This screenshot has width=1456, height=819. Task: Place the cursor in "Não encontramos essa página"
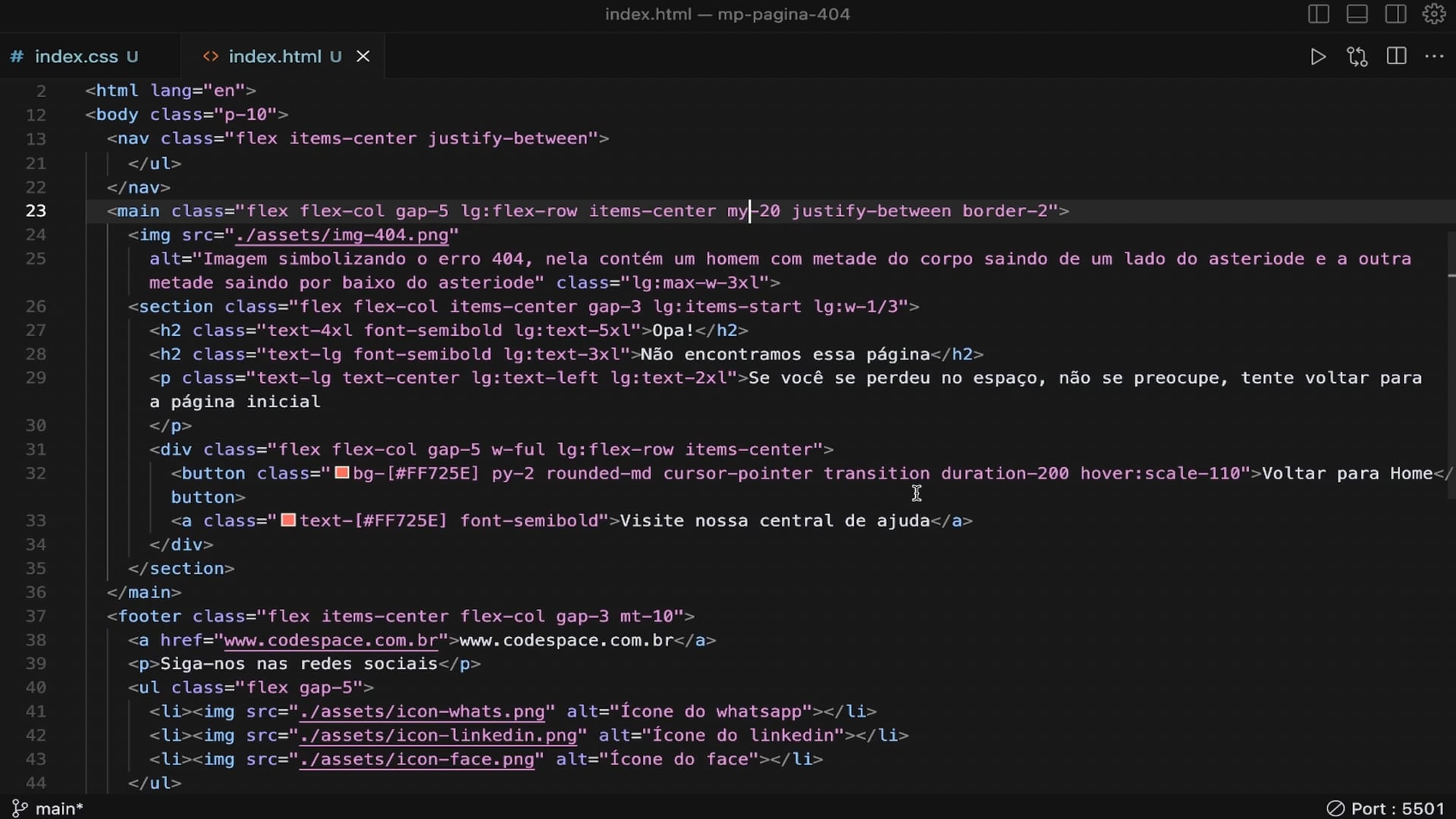click(785, 354)
